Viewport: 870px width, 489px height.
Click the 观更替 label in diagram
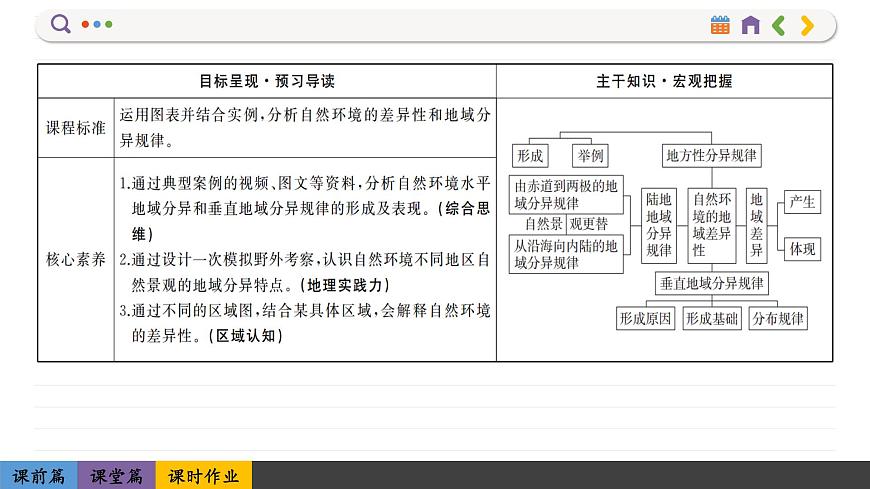pyautogui.click(x=589, y=224)
